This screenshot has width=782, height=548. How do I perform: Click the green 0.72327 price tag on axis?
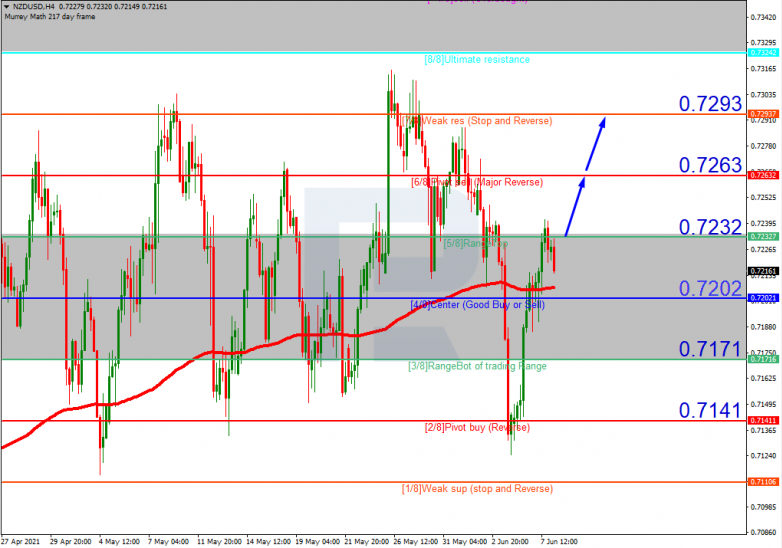[763, 236]
